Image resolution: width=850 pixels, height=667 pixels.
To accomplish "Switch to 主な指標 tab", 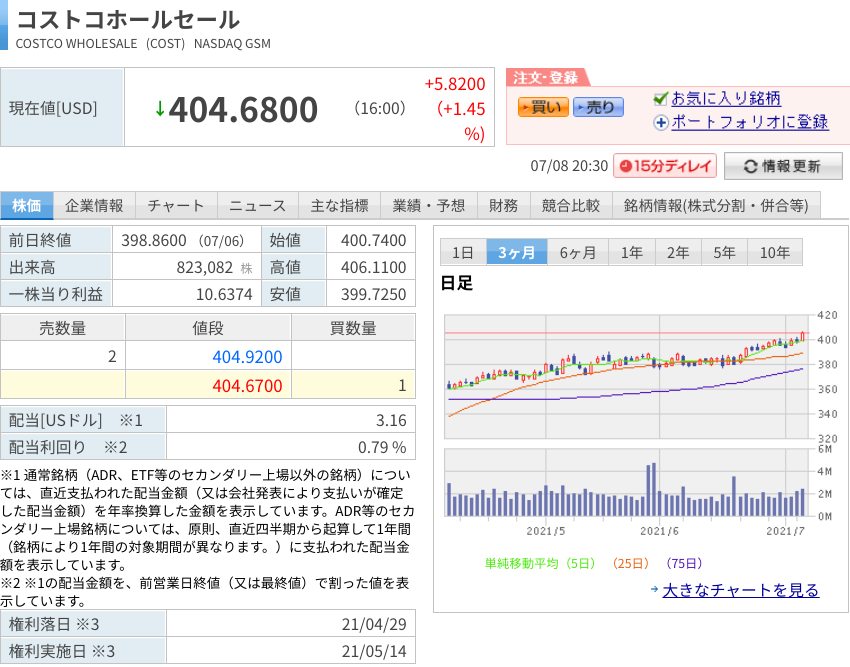I will click(x=339, y=206).
